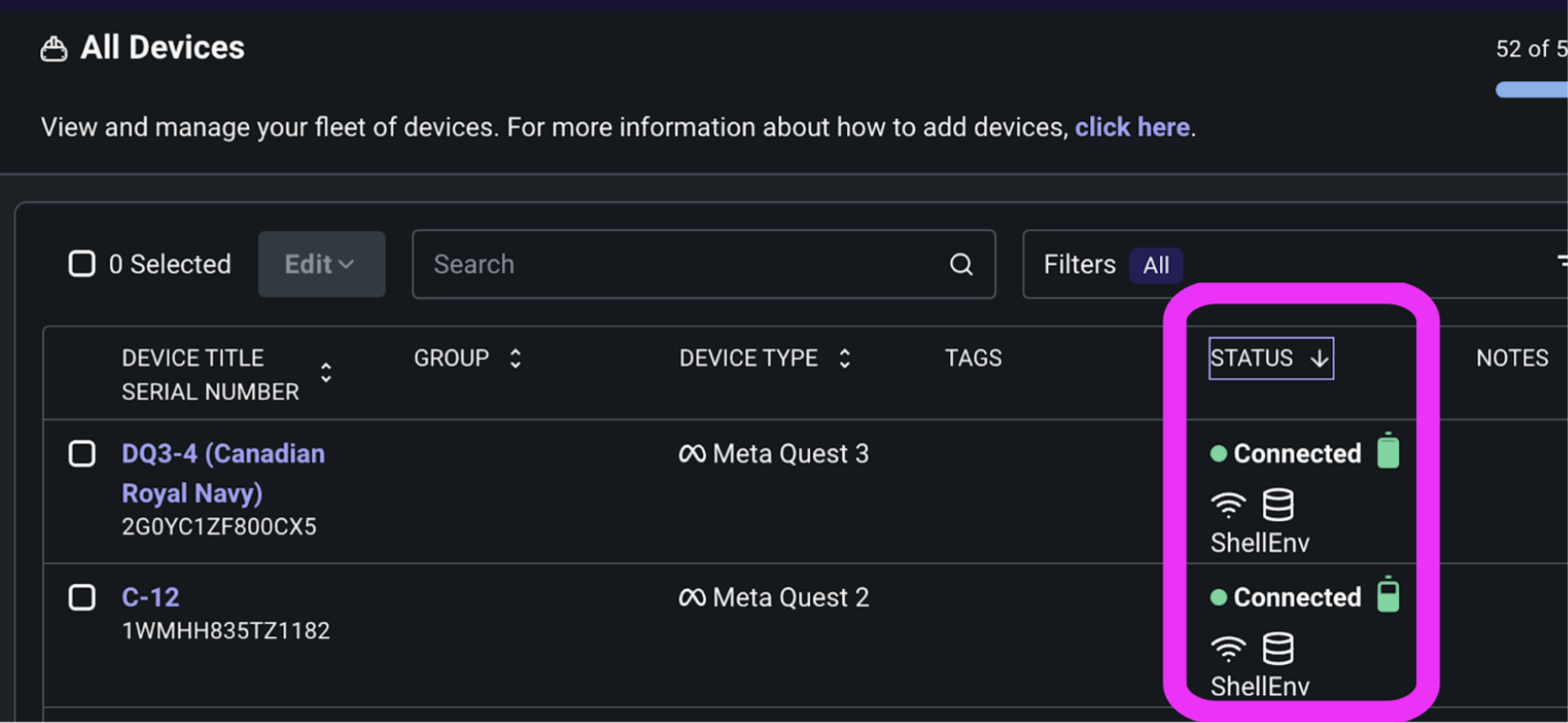
Task: Click the Wi-Fi icon in C-12 row
Action: (x=1228, y=649)
